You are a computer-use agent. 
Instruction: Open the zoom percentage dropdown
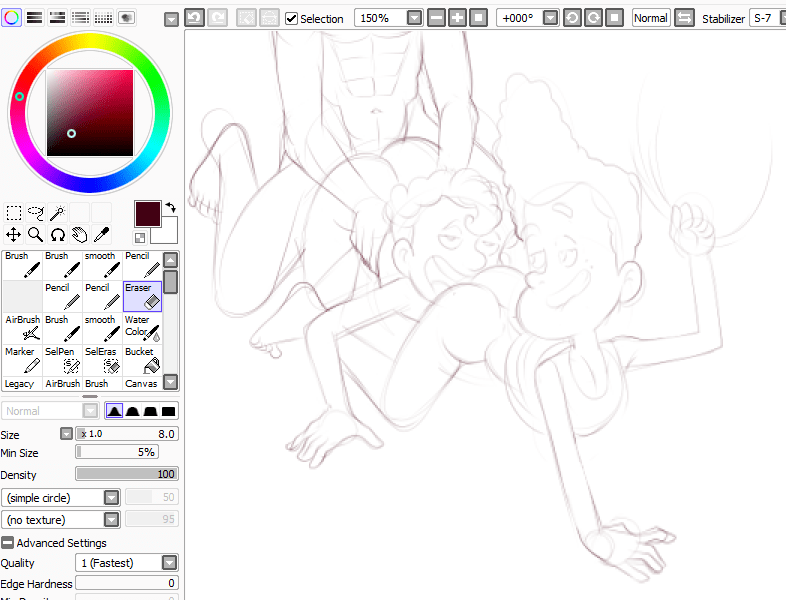pos(414,18)
